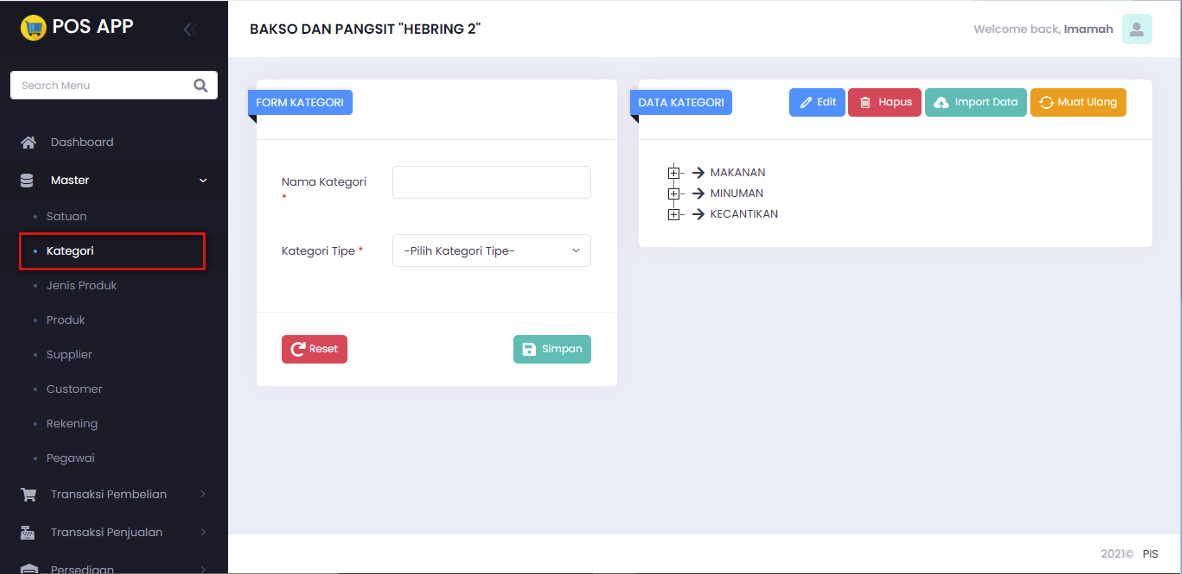The height and width of the screenshot is (574, 1182).
Task: Expand the MINUMAN category tree node
Action: [x=674, y=193]
